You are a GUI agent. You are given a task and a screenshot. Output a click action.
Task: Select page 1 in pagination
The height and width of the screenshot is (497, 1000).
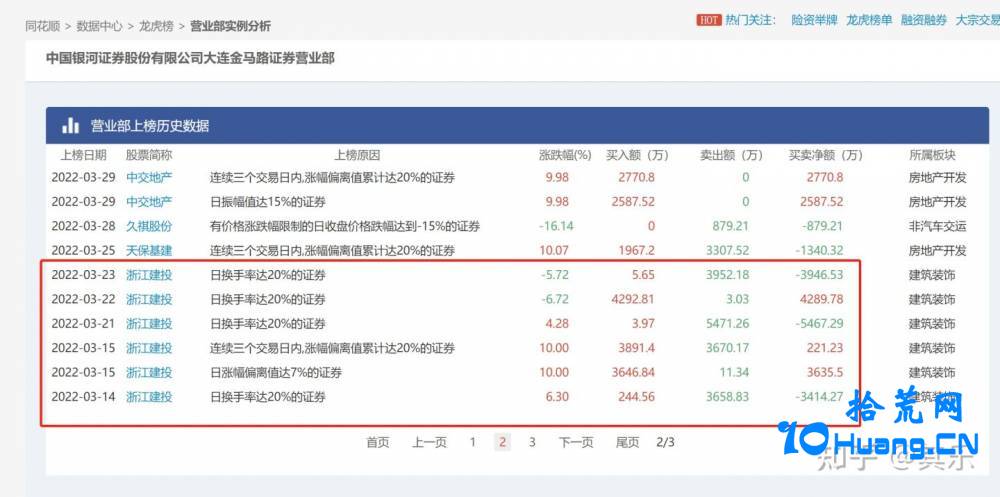coord(473,442)
